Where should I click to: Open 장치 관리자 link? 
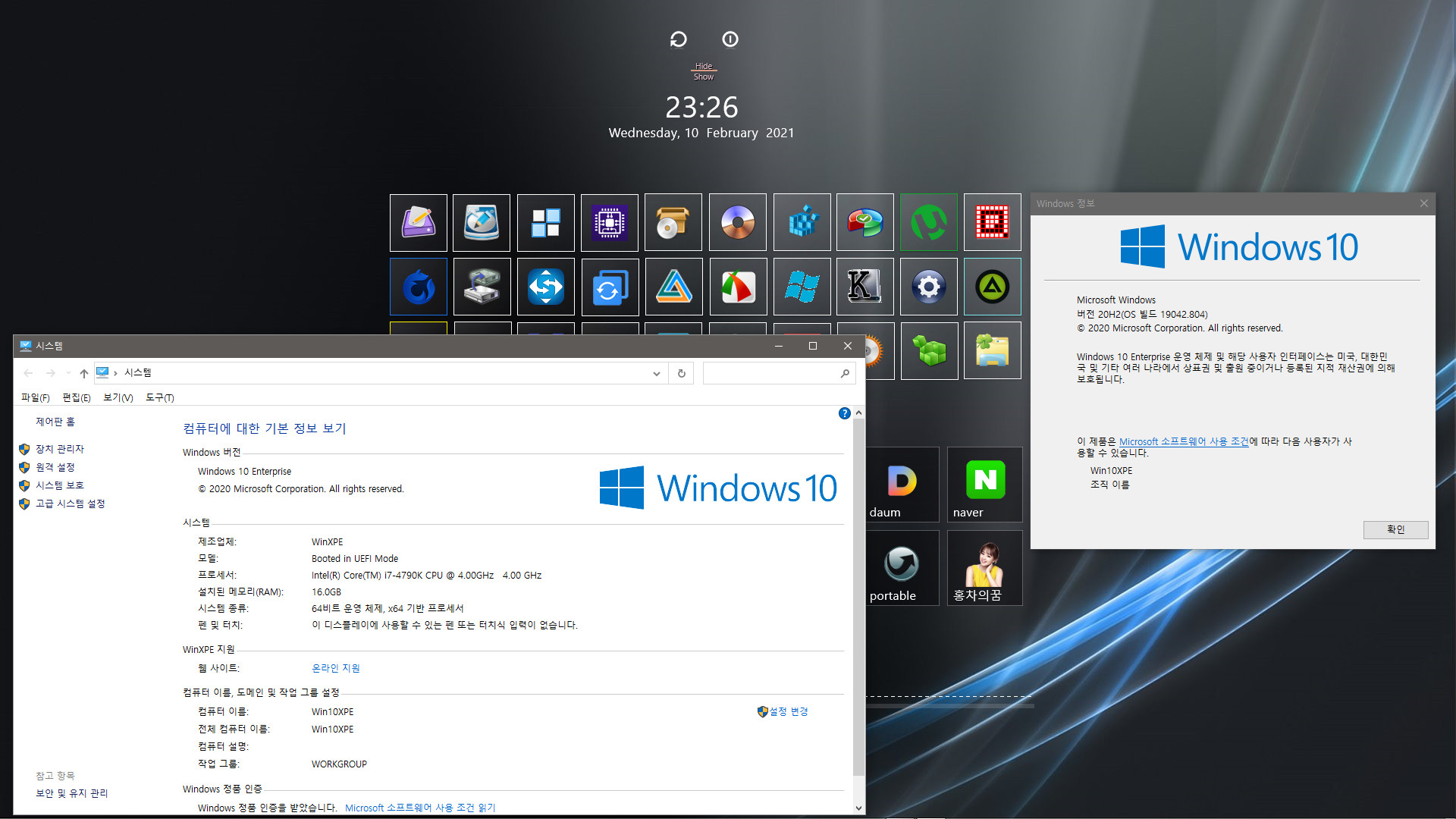(60, 449)
